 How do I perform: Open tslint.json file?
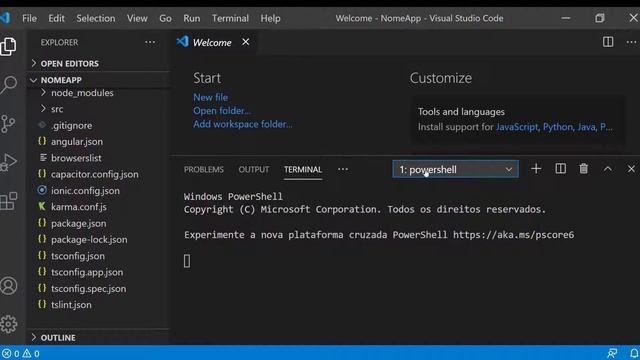point(71,305)
